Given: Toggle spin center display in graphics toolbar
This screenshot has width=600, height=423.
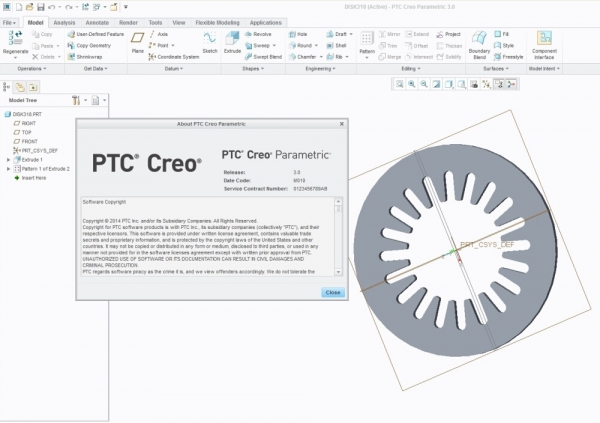Looking at the screenshot, I should click(x=512, y=84).
